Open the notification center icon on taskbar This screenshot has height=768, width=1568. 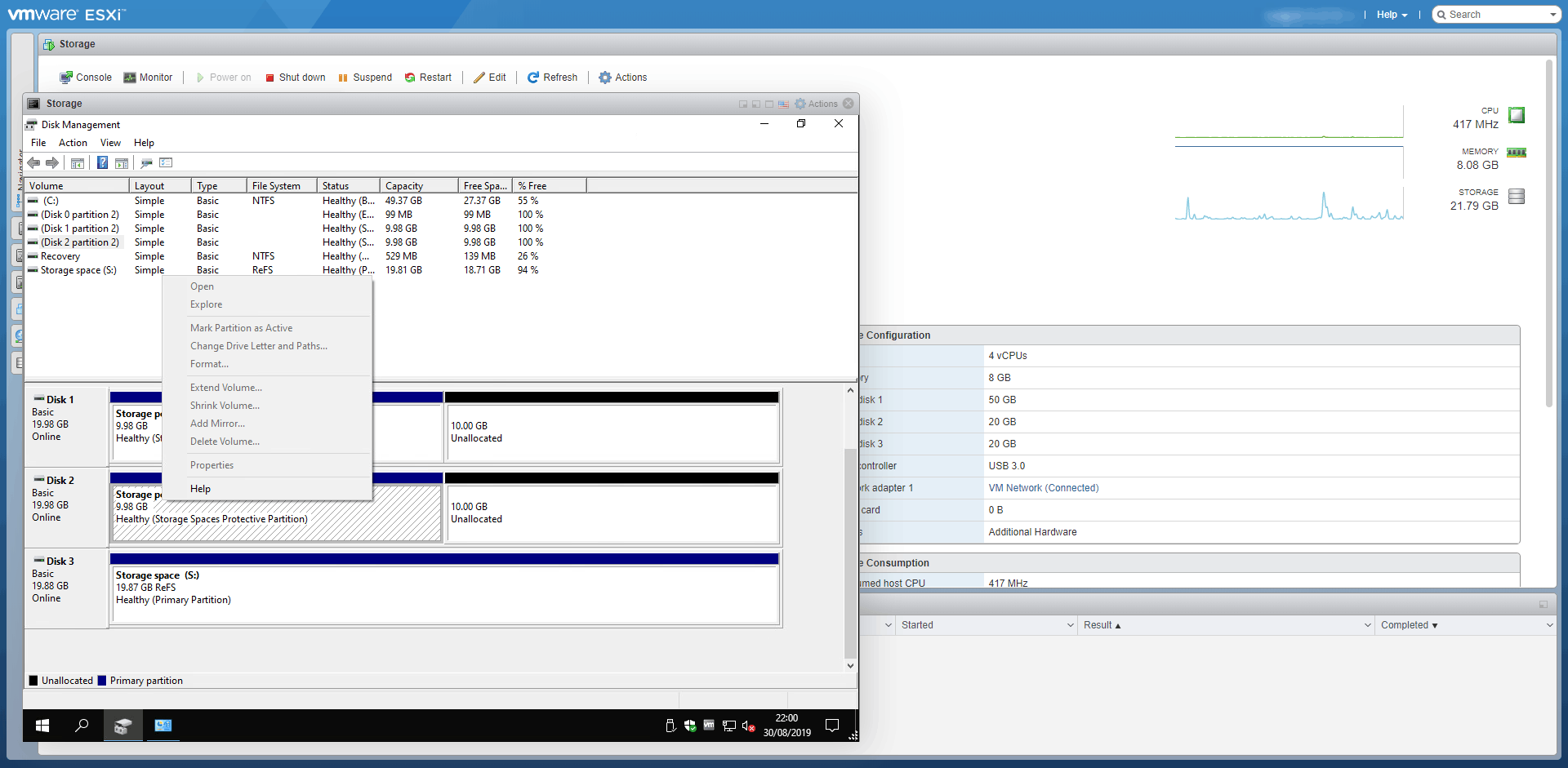pyautogui.click(x=832, y=726)
